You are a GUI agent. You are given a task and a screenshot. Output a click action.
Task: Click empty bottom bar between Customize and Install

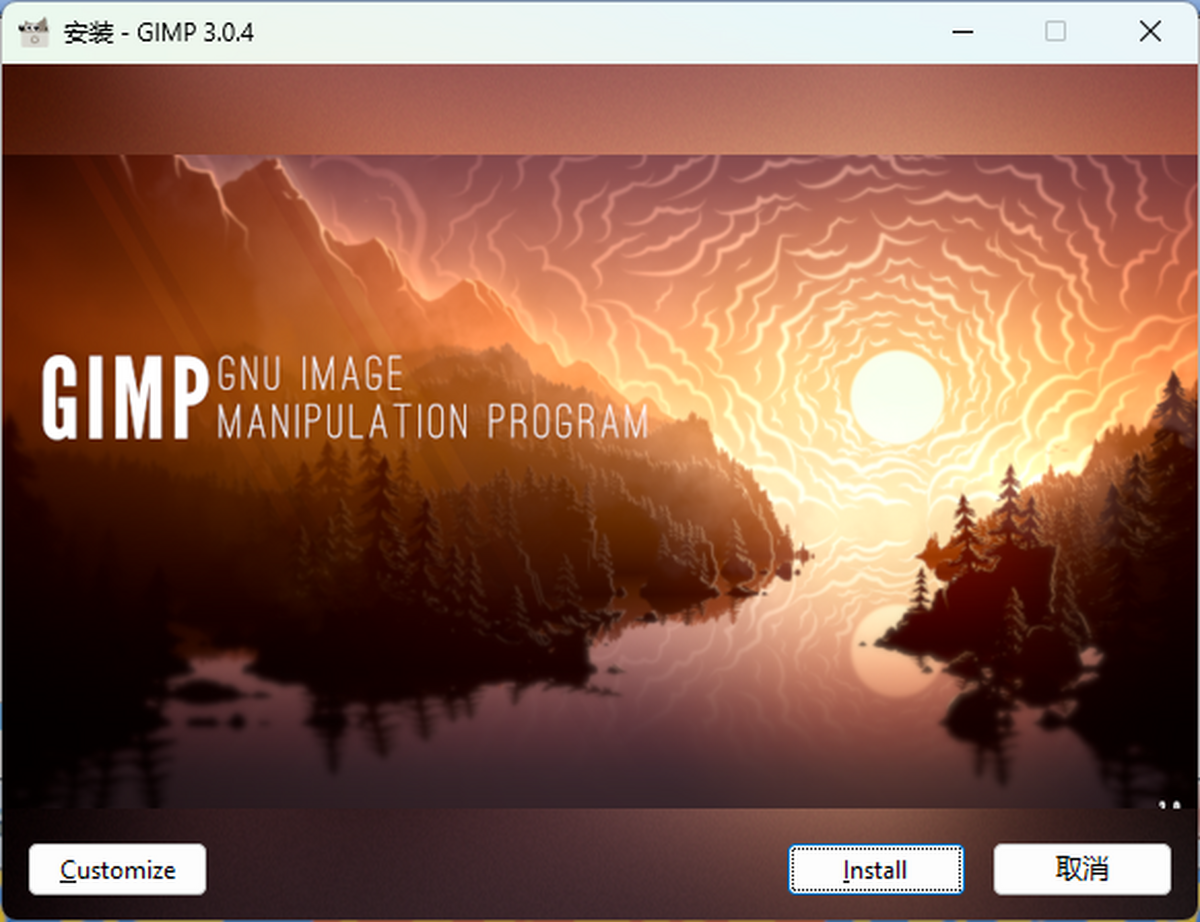coord(500,869)
